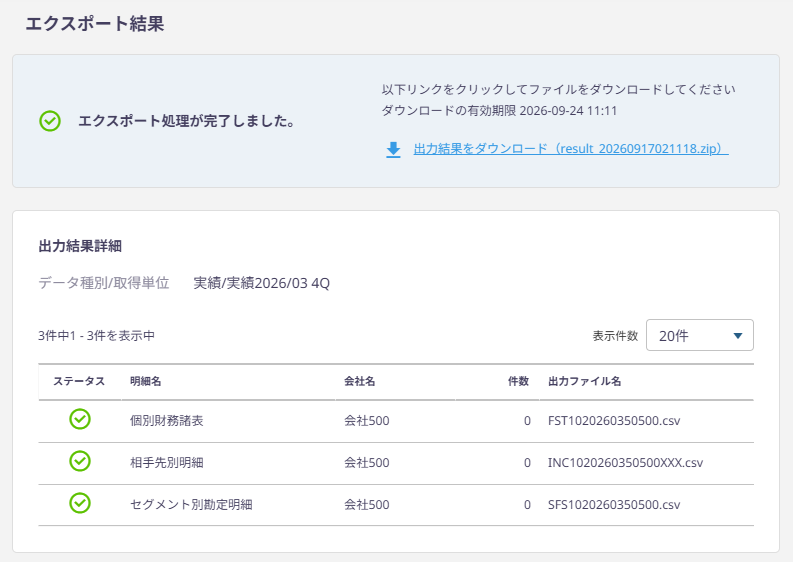Screen dimensions: 793x562
Task: Open the 表示件数 20件 dropdown
Action: click(699, 335)
